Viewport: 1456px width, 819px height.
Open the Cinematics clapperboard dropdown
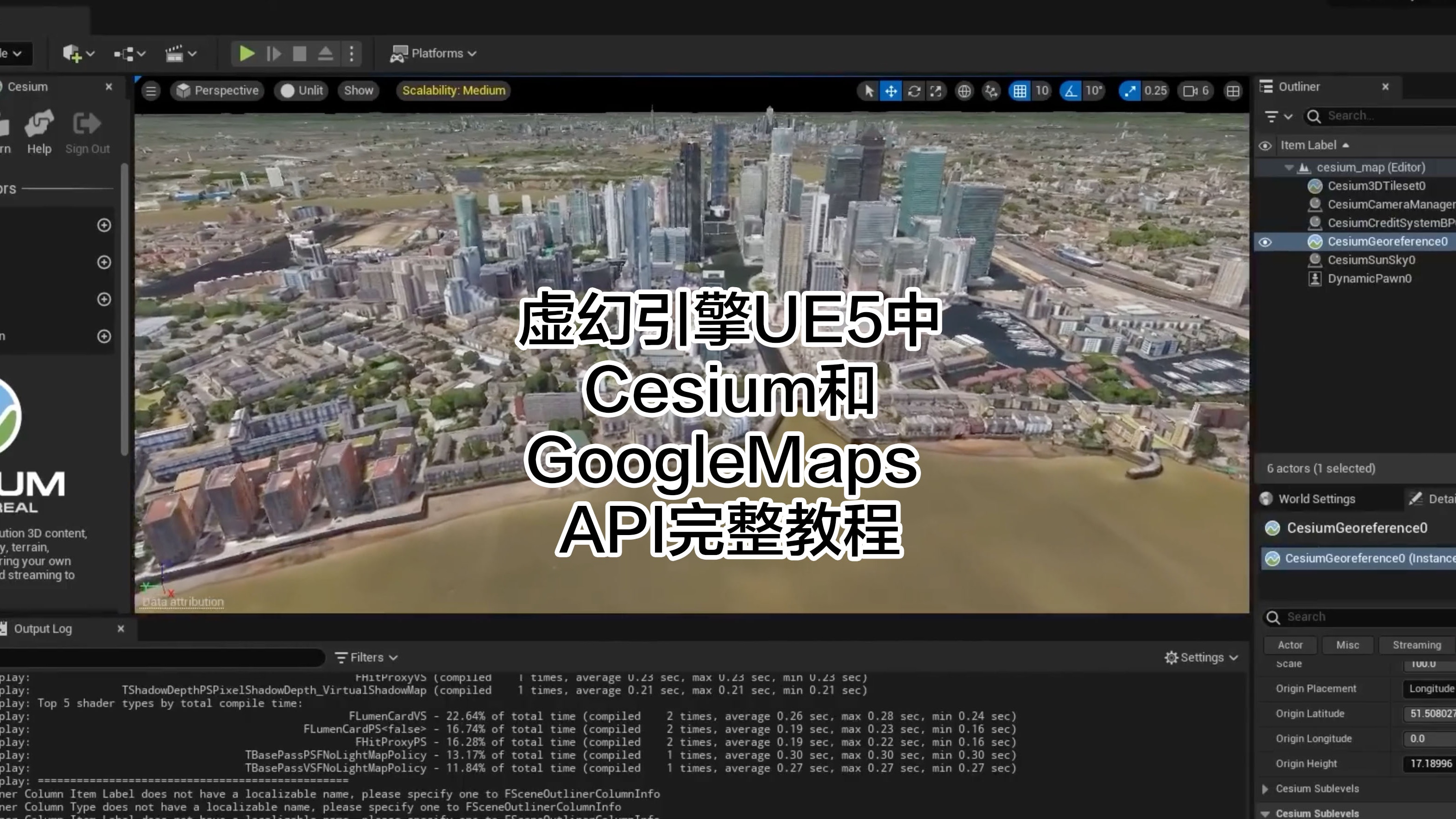coord(181,54)
